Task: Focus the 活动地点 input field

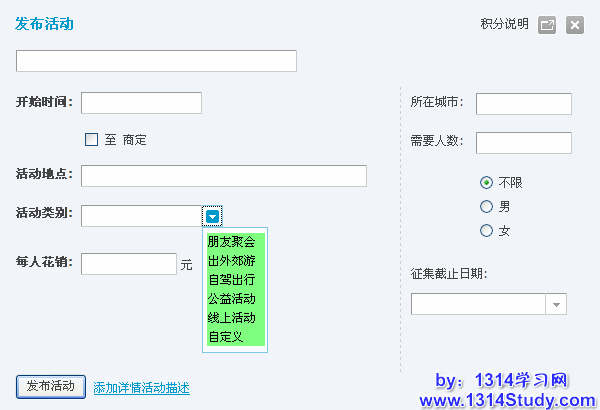Action: pos(224,176)
